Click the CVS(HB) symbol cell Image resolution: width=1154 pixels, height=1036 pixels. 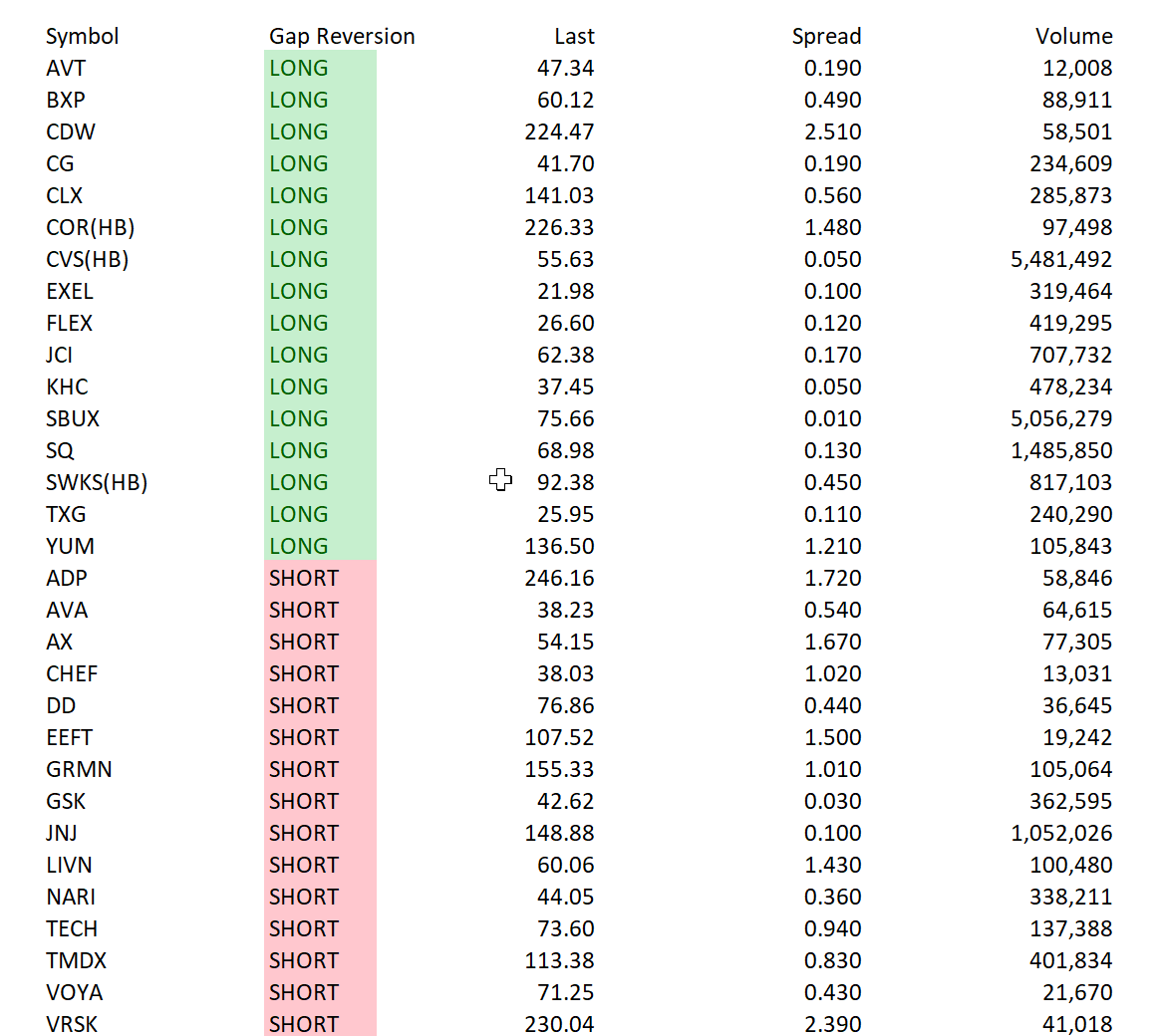pos(87,259)
